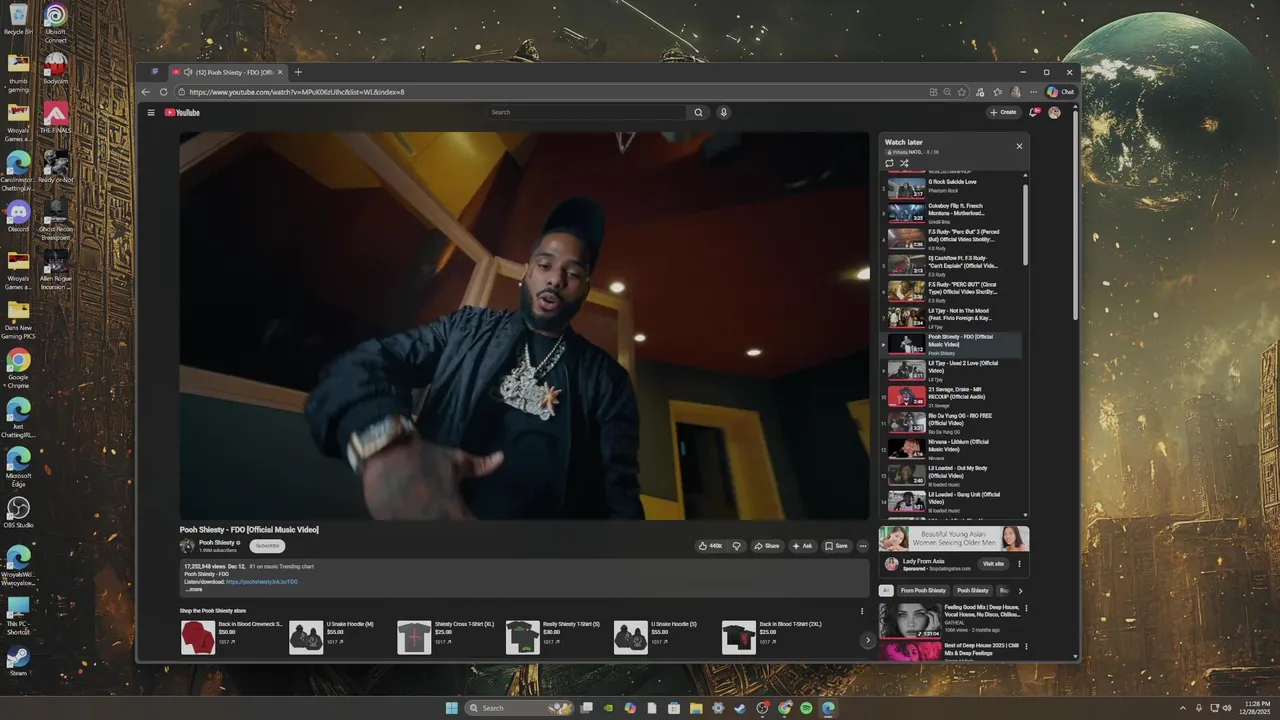Select the 'All' filter chip
Image resolution: width=1280 pixels, height=720 pixels.
(x=886, y=590)
